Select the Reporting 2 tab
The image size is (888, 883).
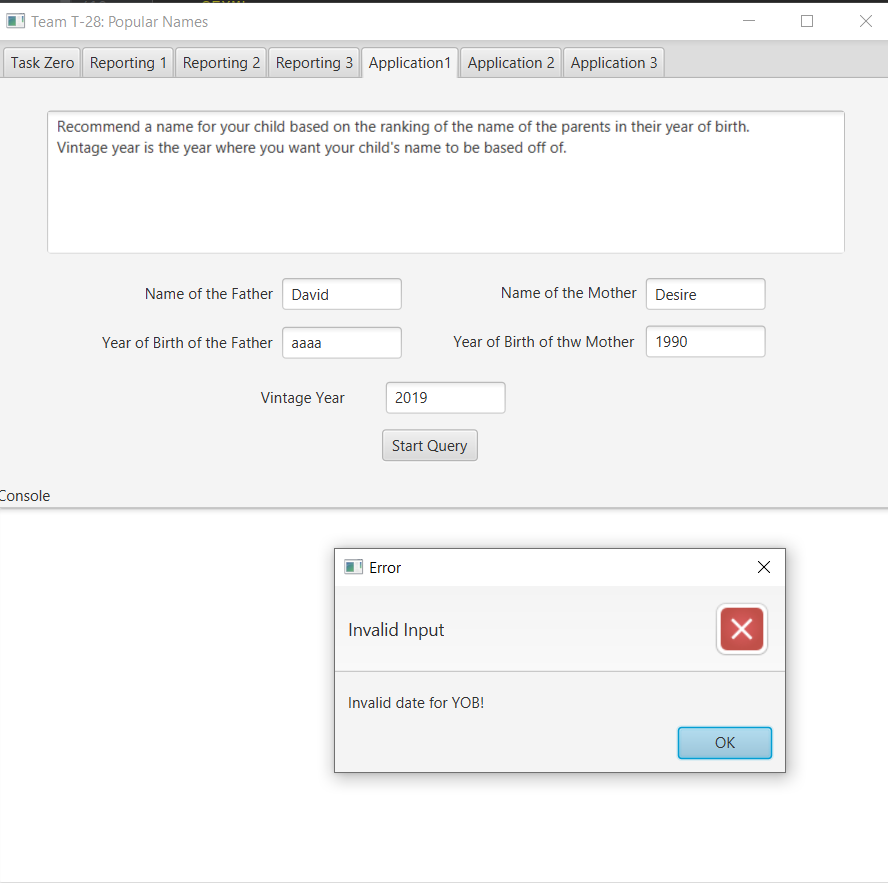[x=221, y=62]
